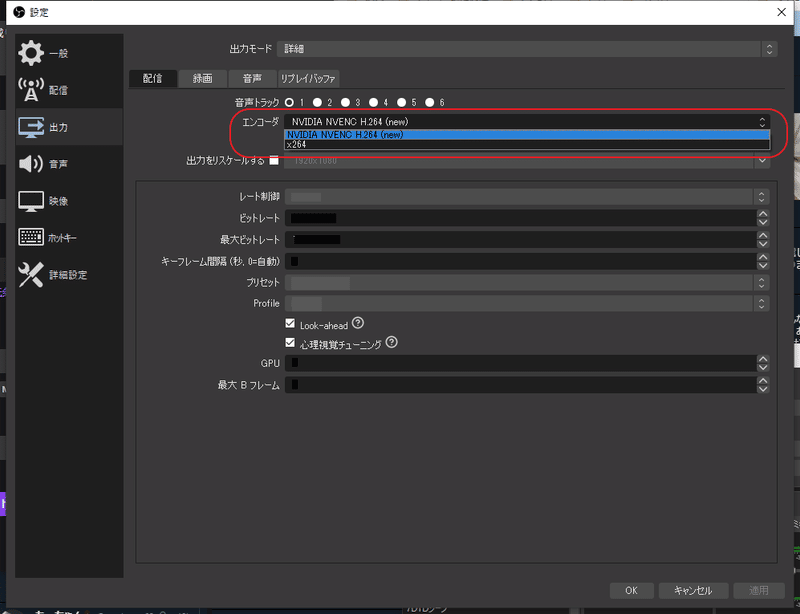
Task: Click the OK button
Action: pyautogui.click(x=632, y=591)
